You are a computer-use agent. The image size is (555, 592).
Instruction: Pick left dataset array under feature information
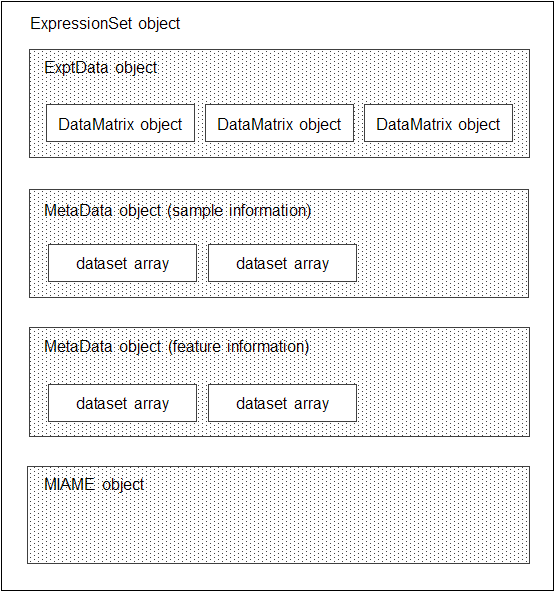coord(122,403)
